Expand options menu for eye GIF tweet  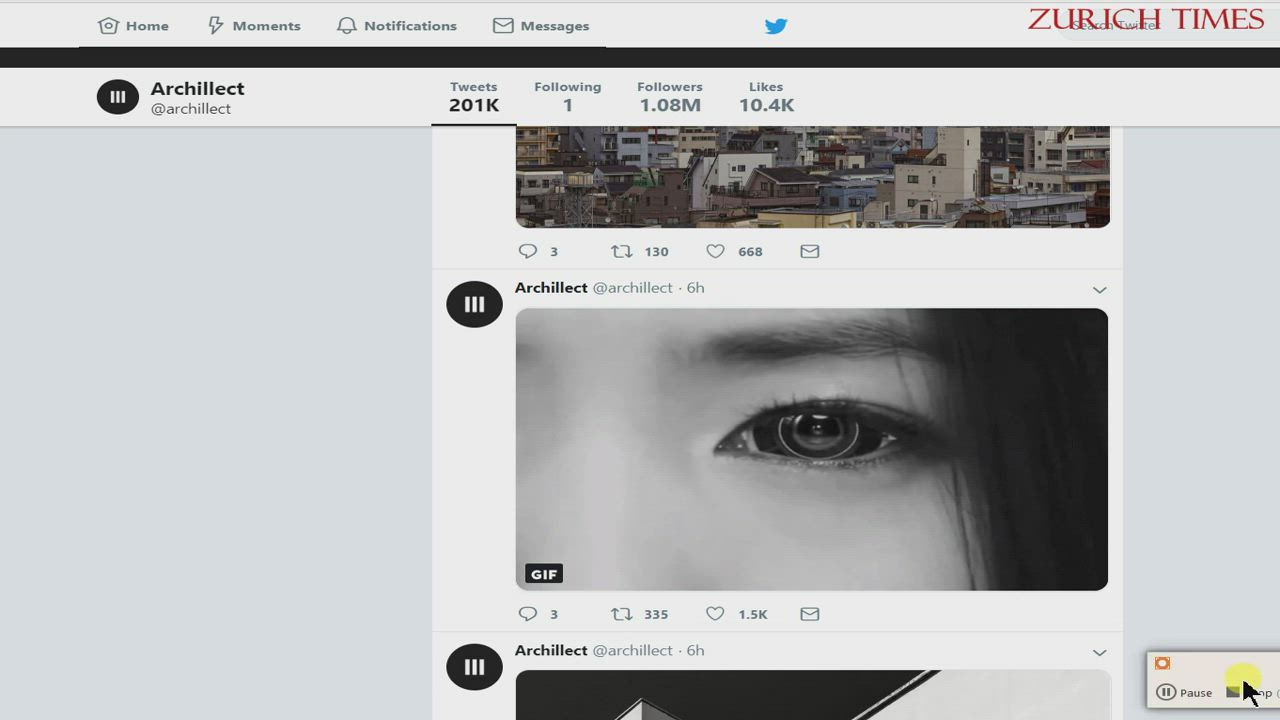tap(1099, 290)
